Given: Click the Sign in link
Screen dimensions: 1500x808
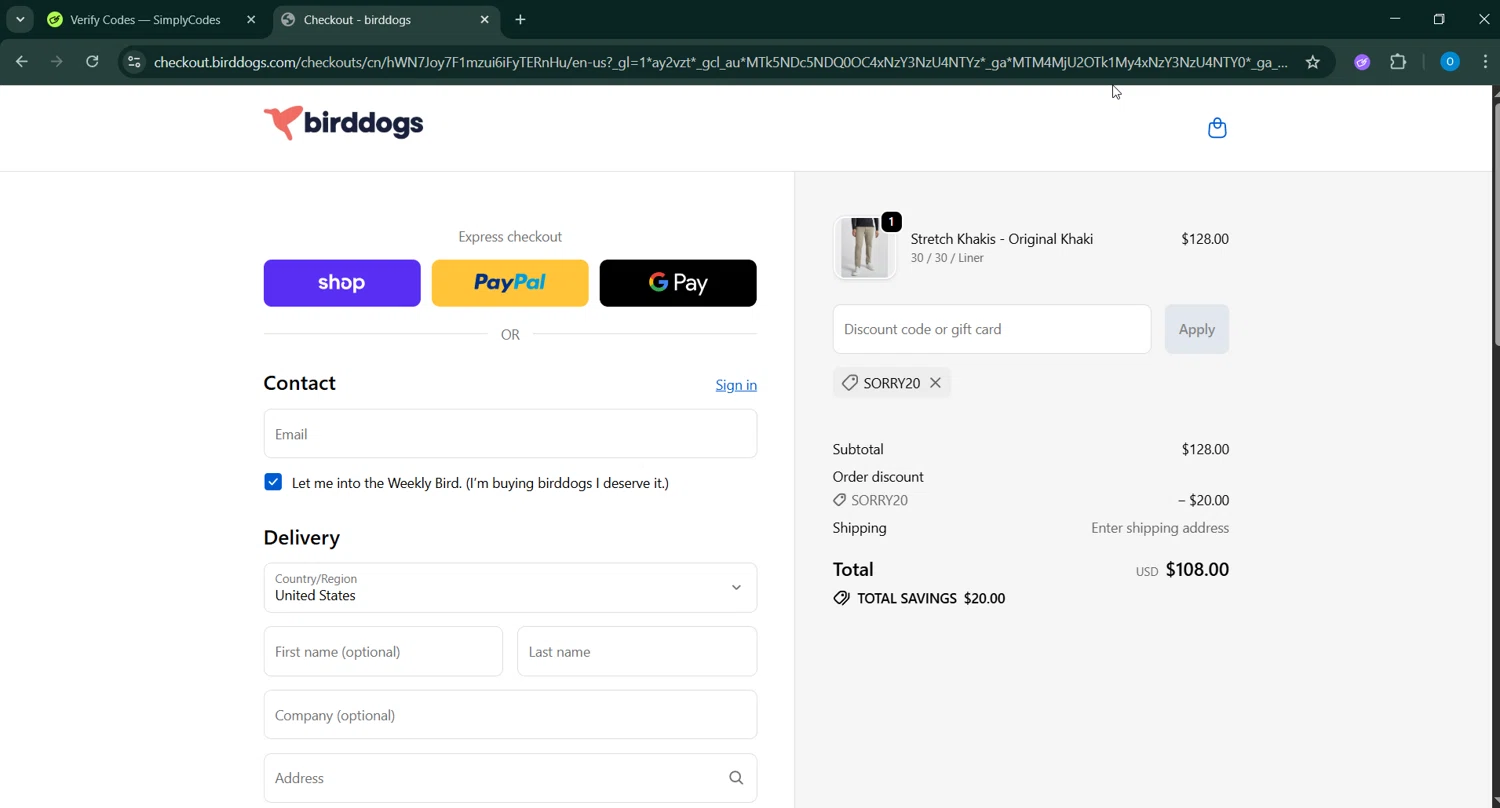Looking at the screenshot, I should pos(736,385).
